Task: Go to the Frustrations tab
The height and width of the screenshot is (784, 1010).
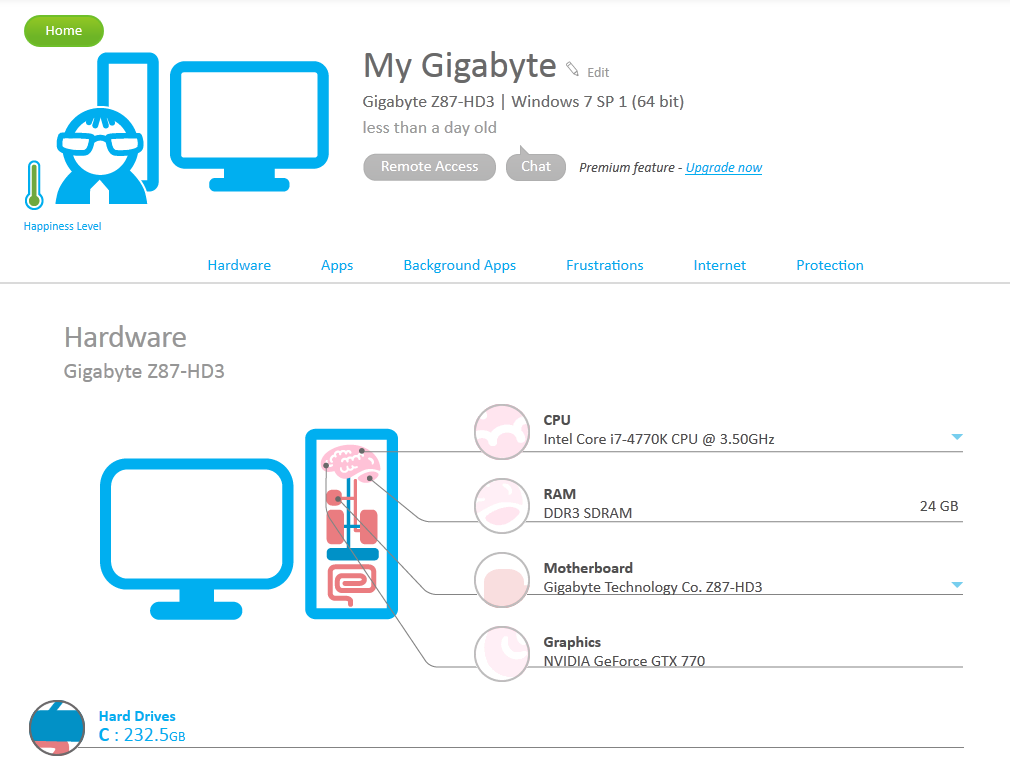Action: click(x=604, y=265)
